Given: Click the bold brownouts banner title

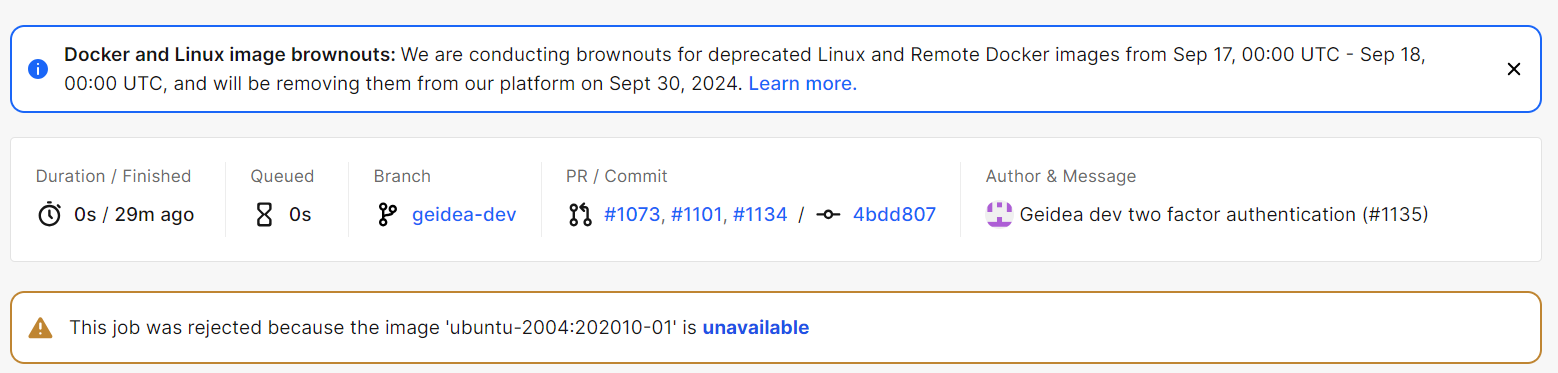Looking at the screenshot, I should point(231,54).
